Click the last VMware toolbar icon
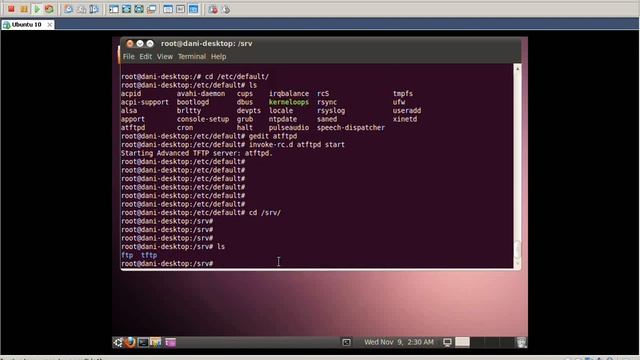 point(226,9)
